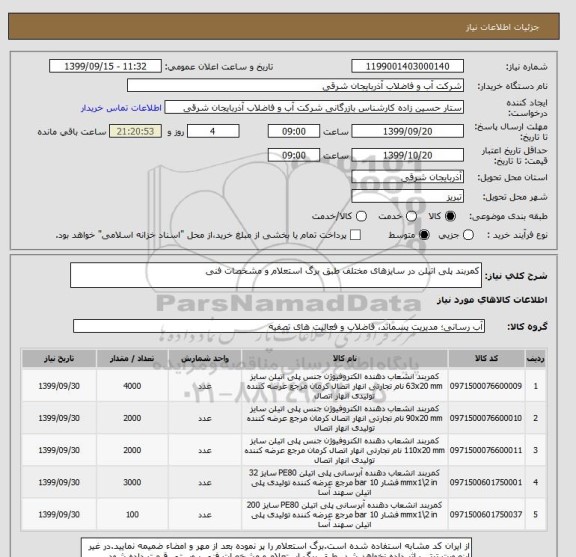Click the general need description text box
The image size is (576, 557).
click(276, 275)
